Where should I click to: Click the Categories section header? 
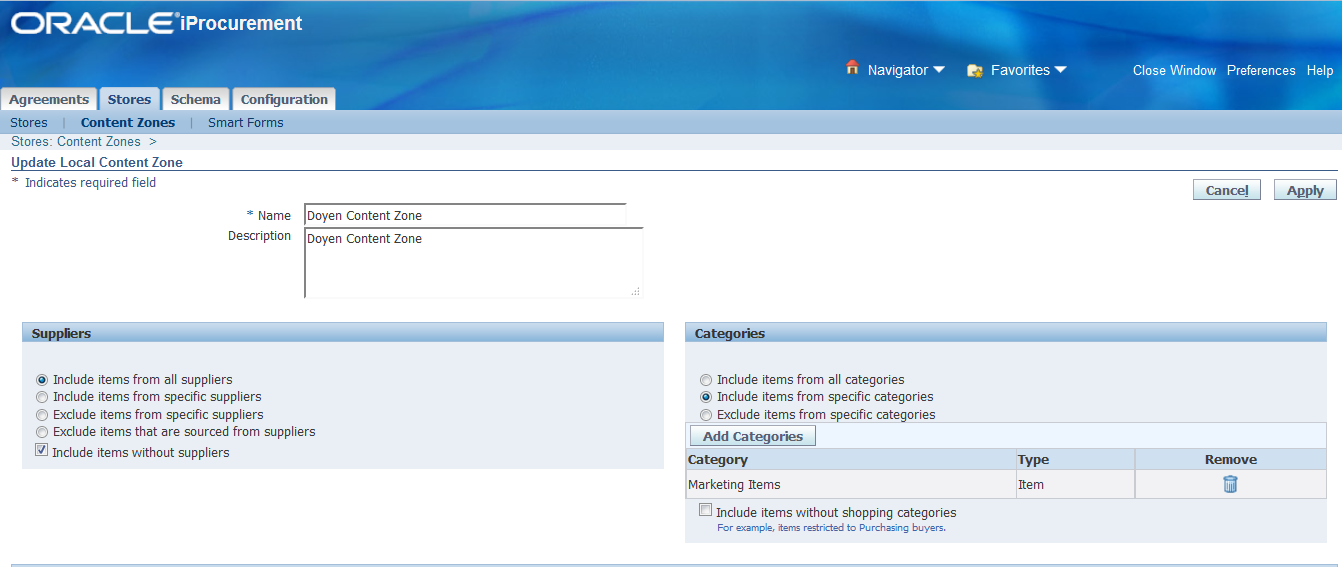(1006, 333)
